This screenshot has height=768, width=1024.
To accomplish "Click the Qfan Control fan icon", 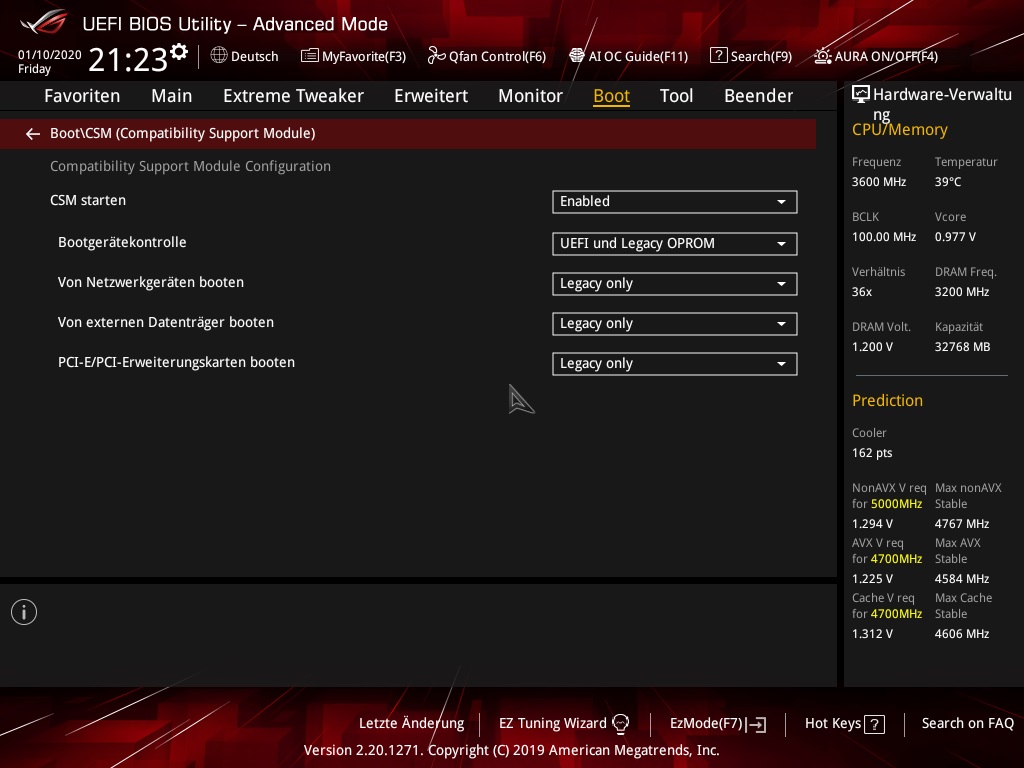I will coord(436,56).
